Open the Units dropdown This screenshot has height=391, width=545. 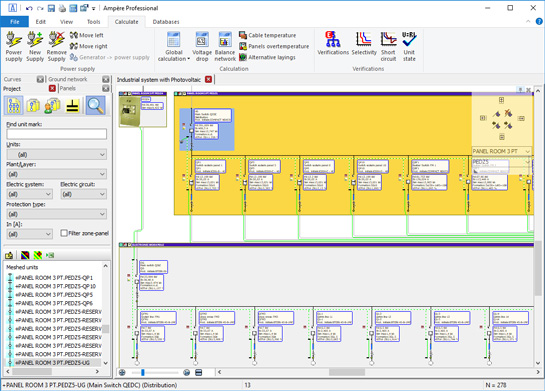57,154
